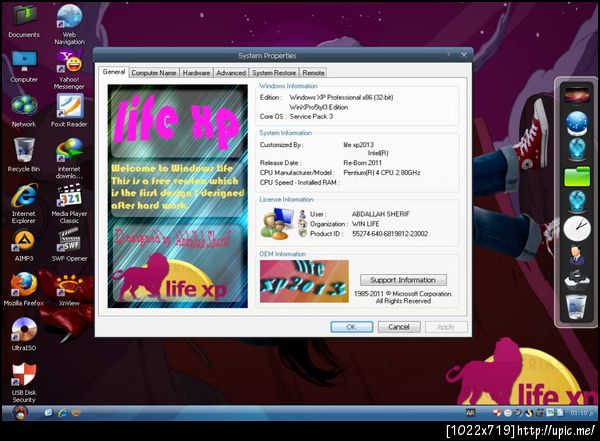Open USB Disk Security shortcut
This screenshot has height=441, width=600.
coord(24,382)
